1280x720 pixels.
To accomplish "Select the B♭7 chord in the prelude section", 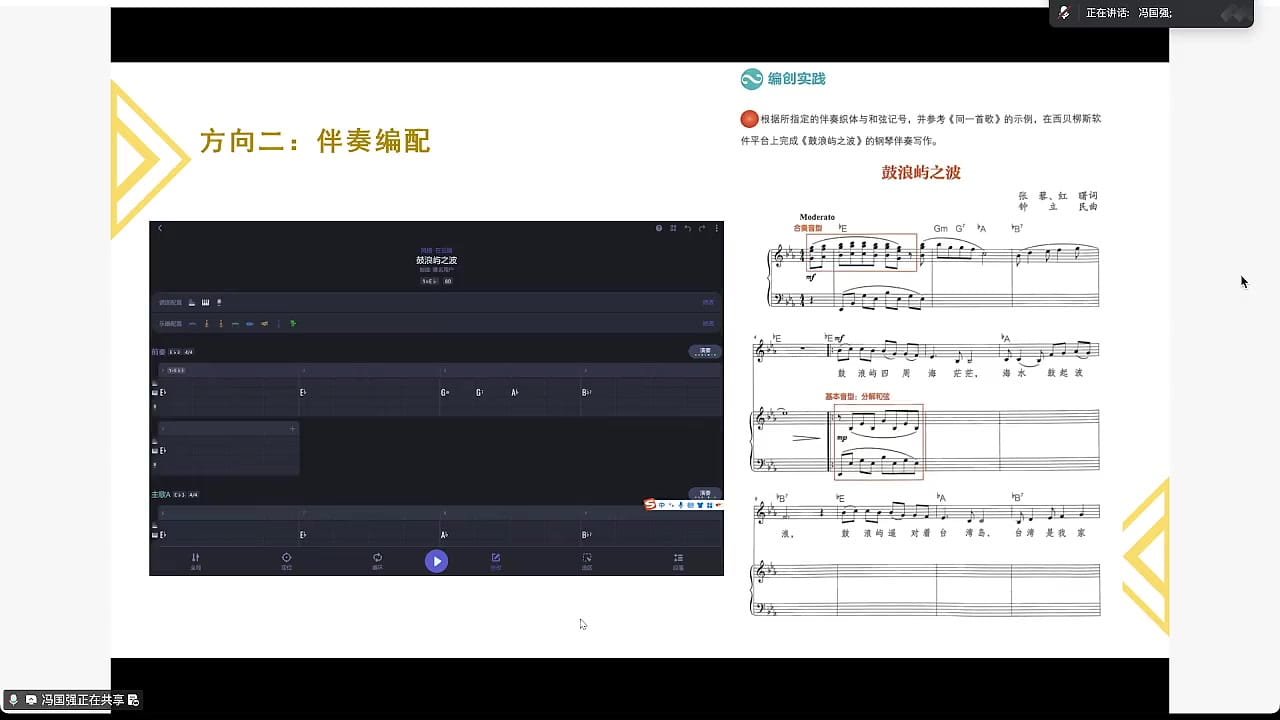I will click(x=587, y=392).
